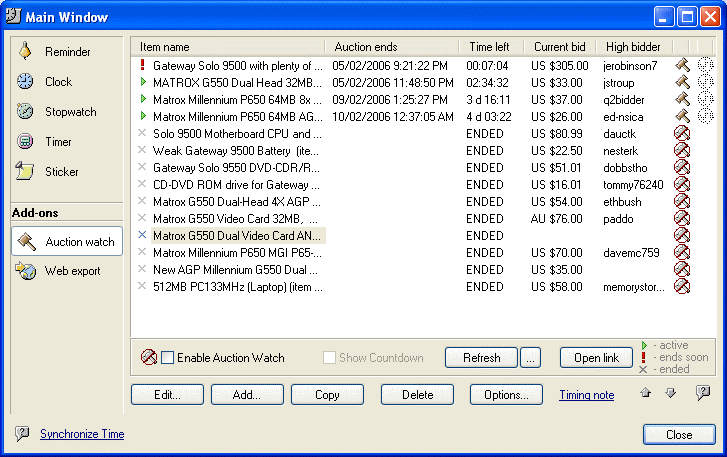Click the gavel icon on q2bidder row

(x=682, y=99)
